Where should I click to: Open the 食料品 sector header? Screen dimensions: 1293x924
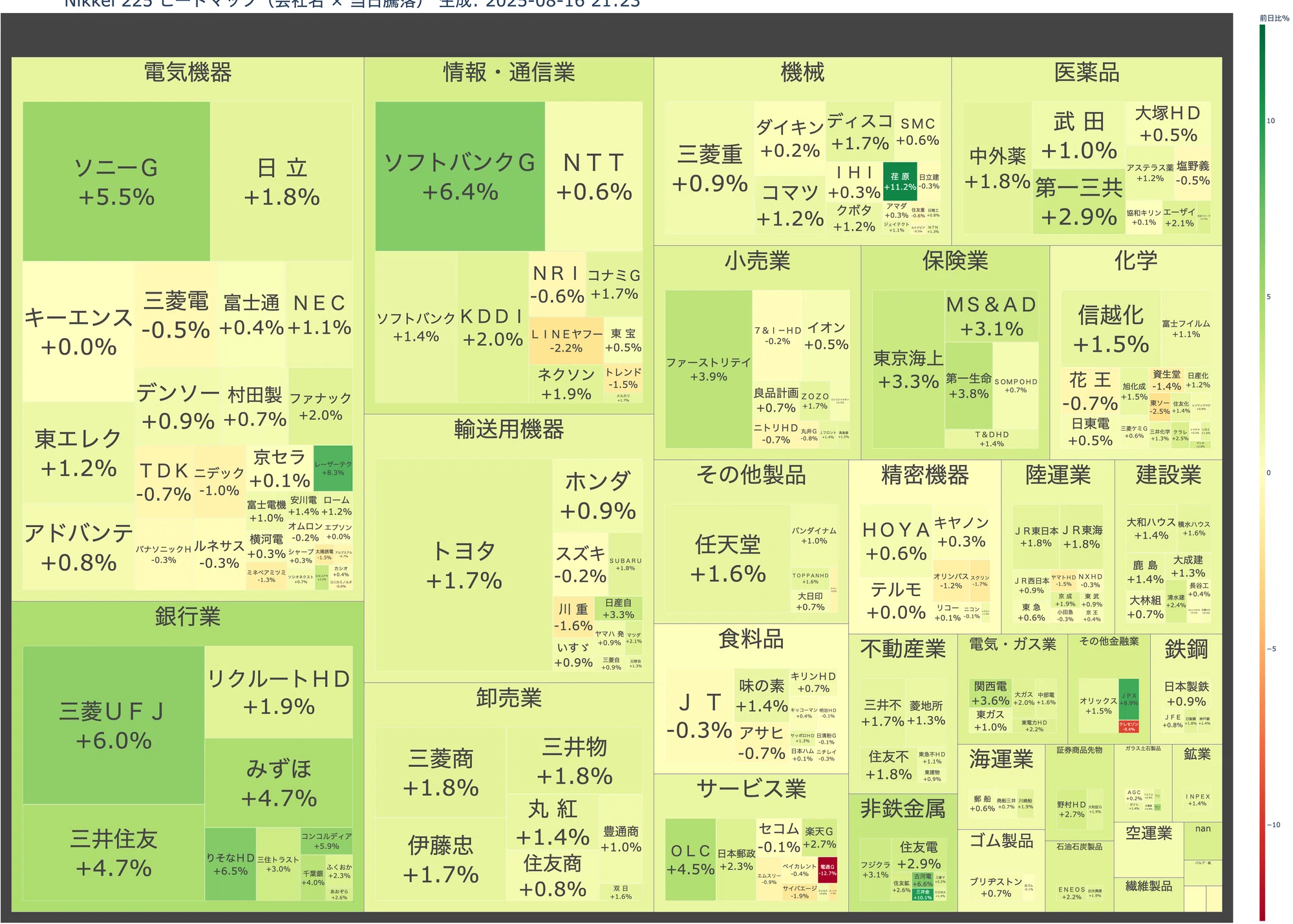point(751,639)
